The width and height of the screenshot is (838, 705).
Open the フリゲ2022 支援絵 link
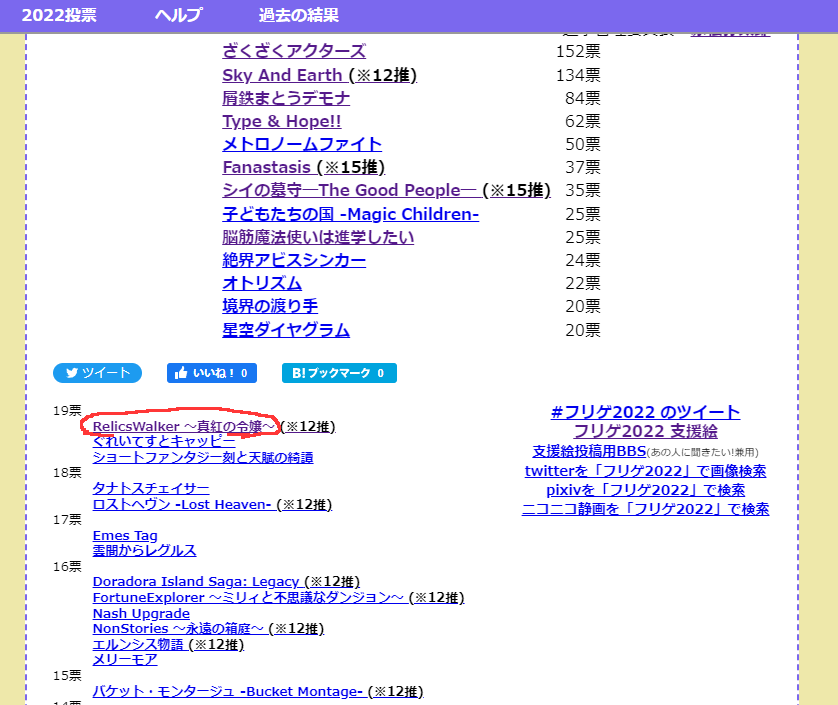click(645, 431)
